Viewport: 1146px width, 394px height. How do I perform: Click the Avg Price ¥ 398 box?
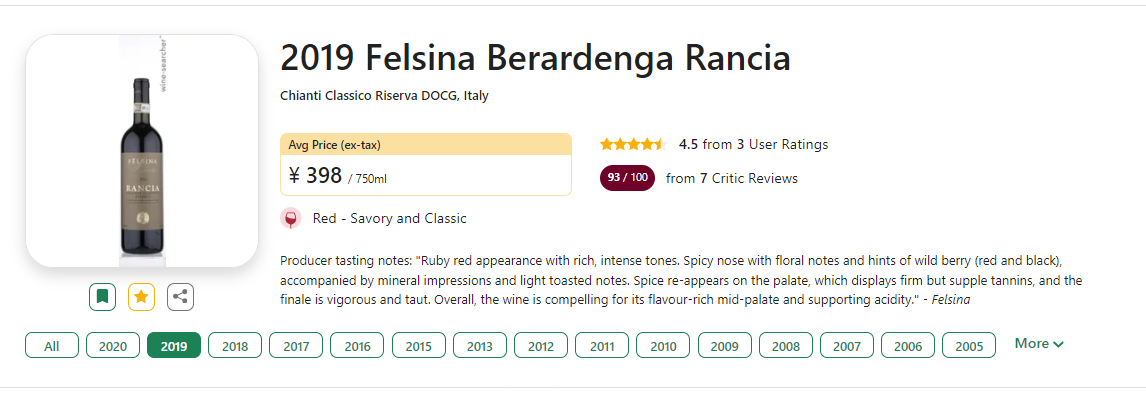[425, 164]
